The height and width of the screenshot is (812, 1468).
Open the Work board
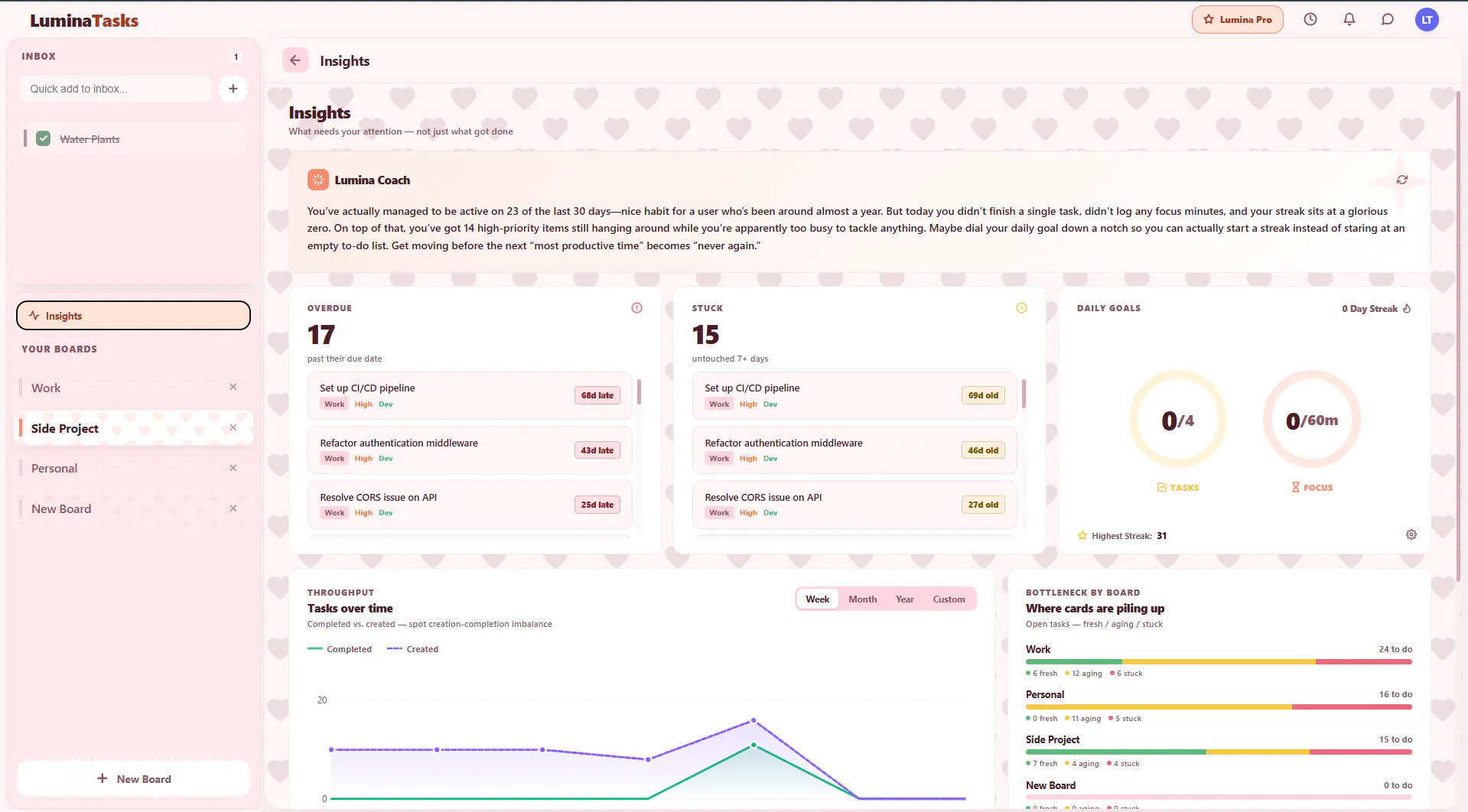122,388
